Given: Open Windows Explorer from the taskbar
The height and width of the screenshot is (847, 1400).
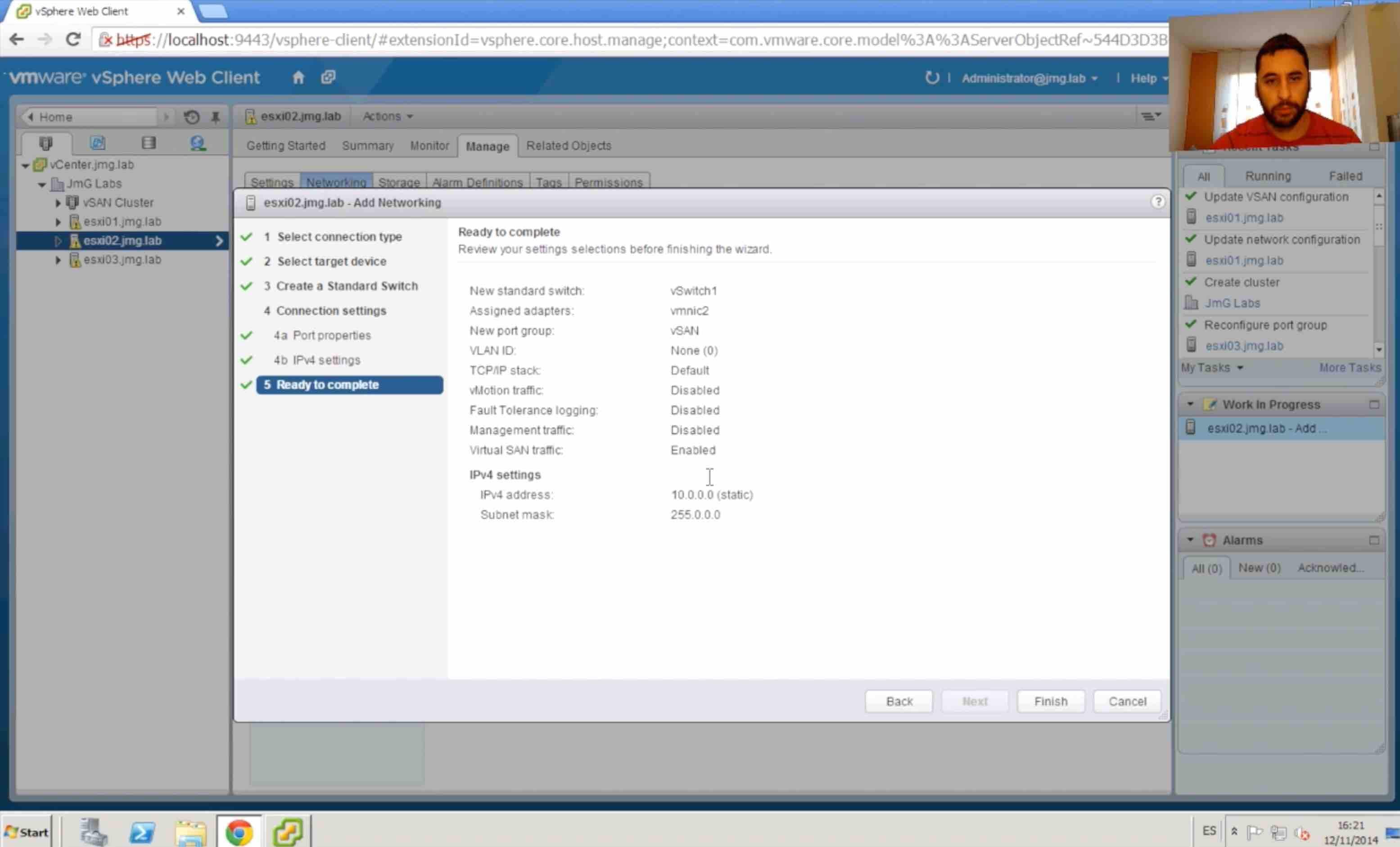Looking at the screenshot, I should coord(190,833).
